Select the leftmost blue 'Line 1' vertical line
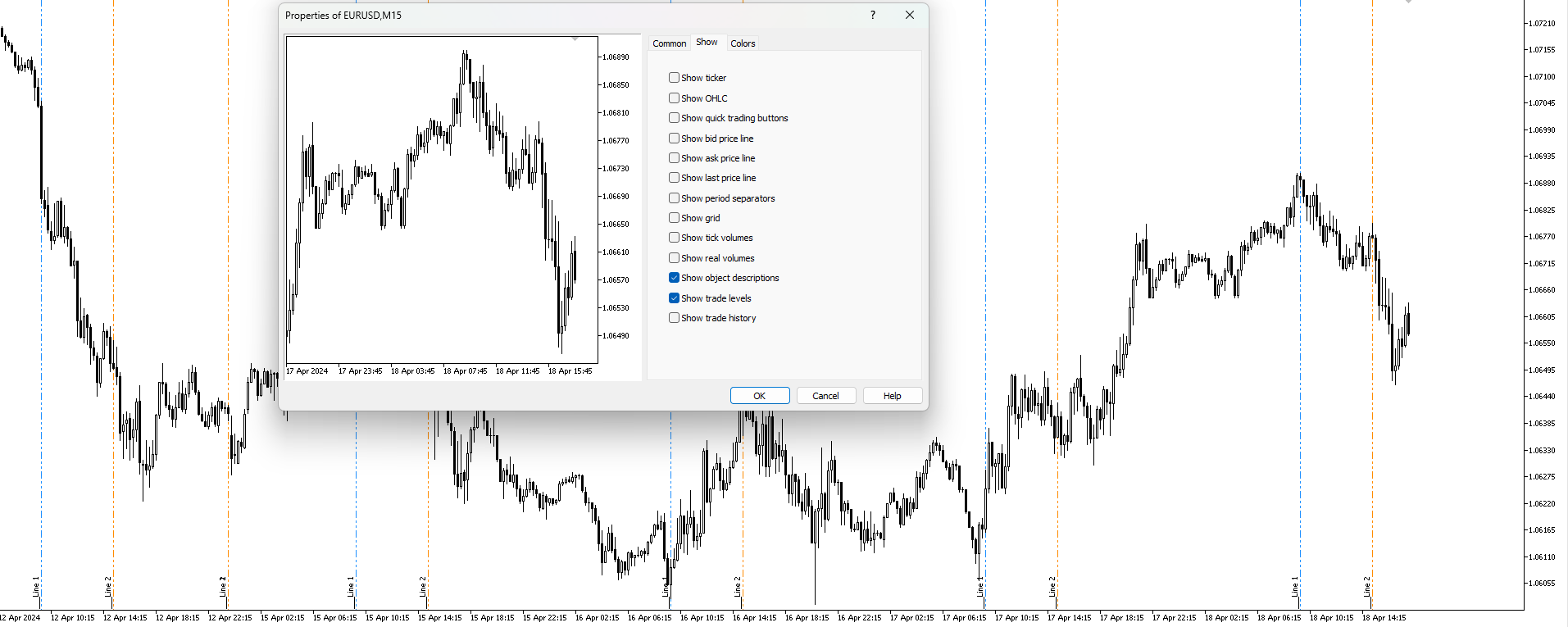This screenshot has height=627, width=1568. coord(41,303)
